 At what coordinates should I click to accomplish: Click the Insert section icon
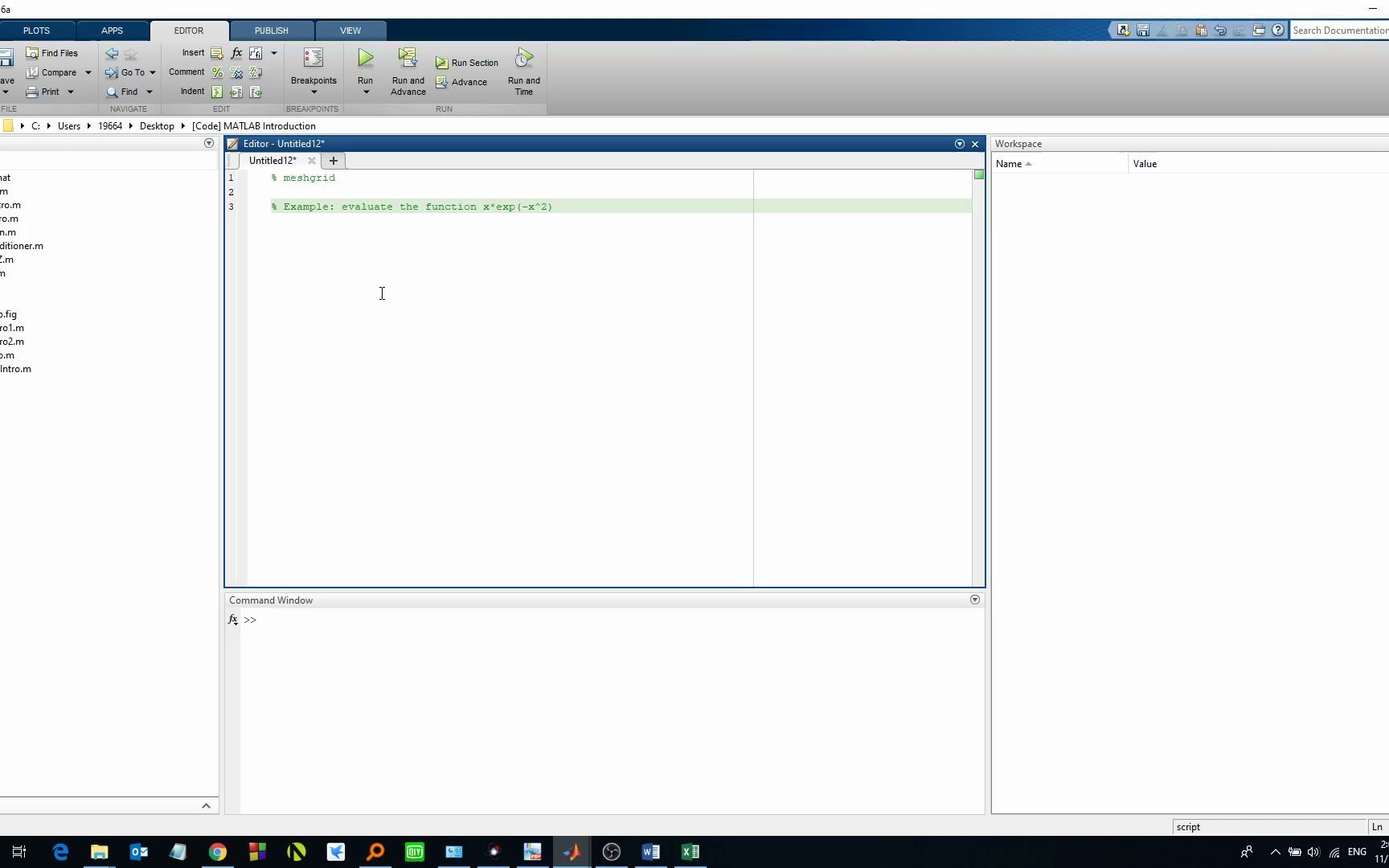pos(216,53)
